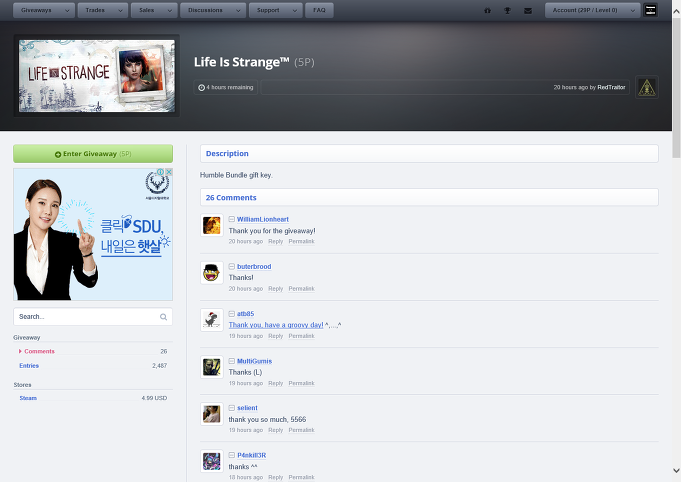Open the trophy won-giveaways icon

click(x=507, y=10)
